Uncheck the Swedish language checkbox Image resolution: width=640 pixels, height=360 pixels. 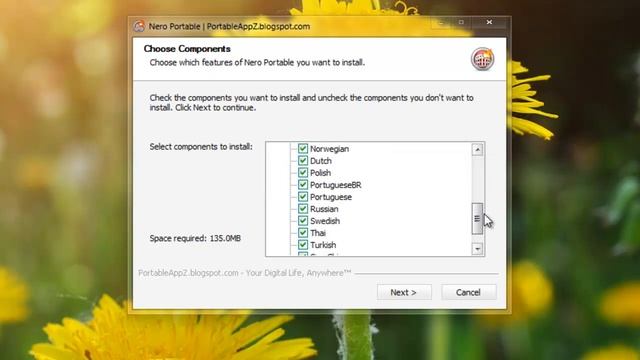pos(302,221)
